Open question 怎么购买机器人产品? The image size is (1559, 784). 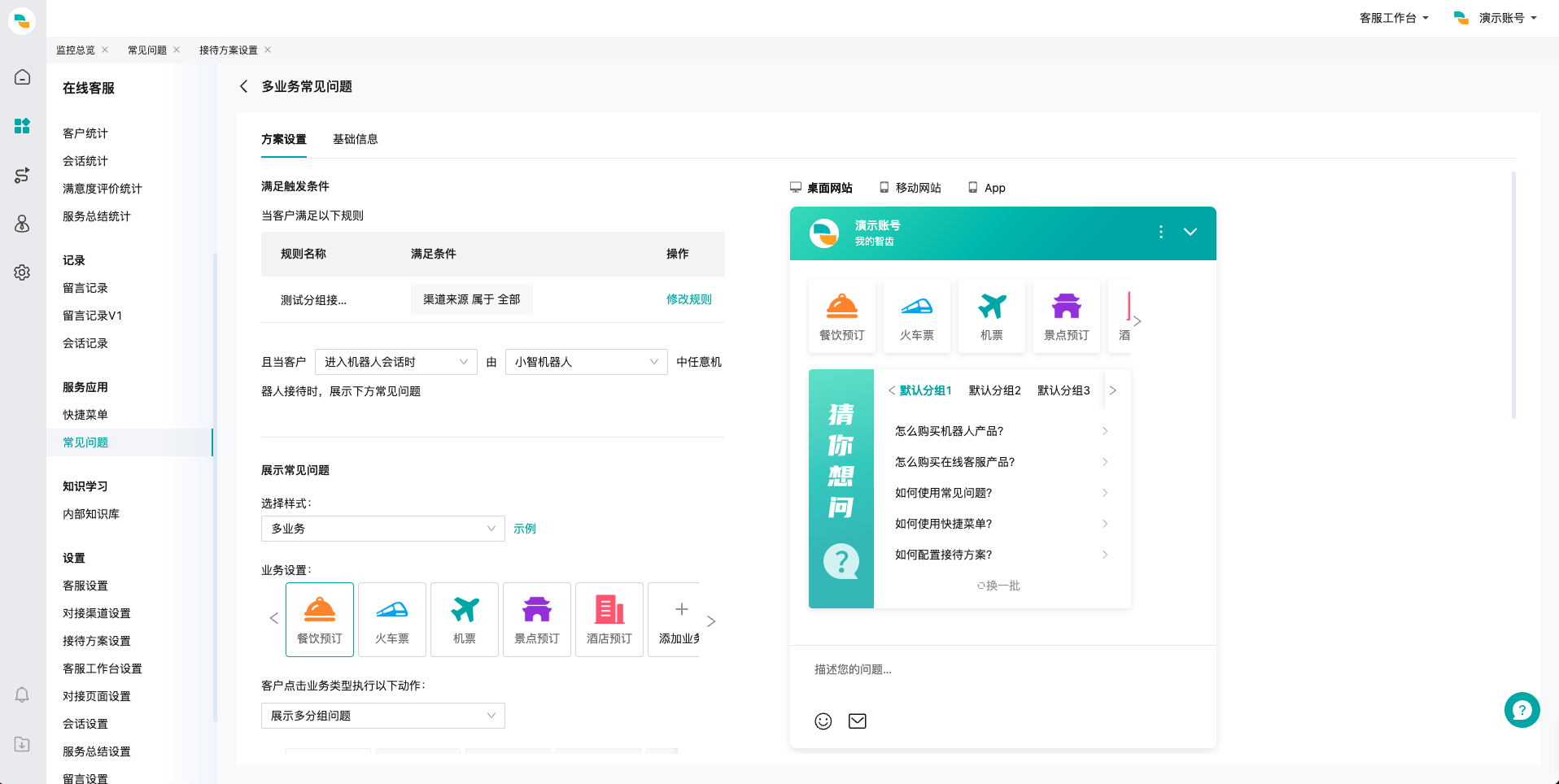click(x=1002, y=431)
